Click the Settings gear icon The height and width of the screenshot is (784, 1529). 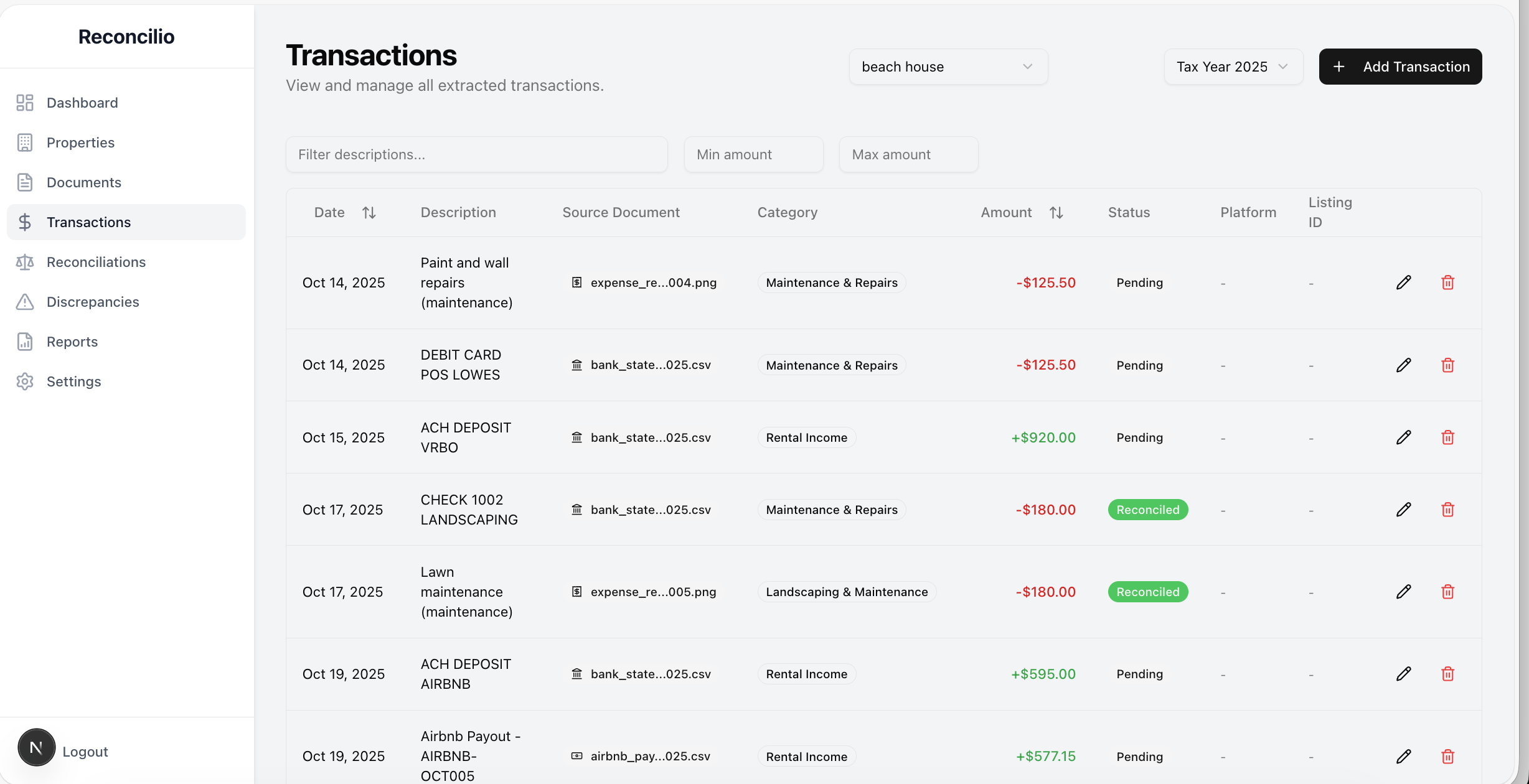click(25, 381)
